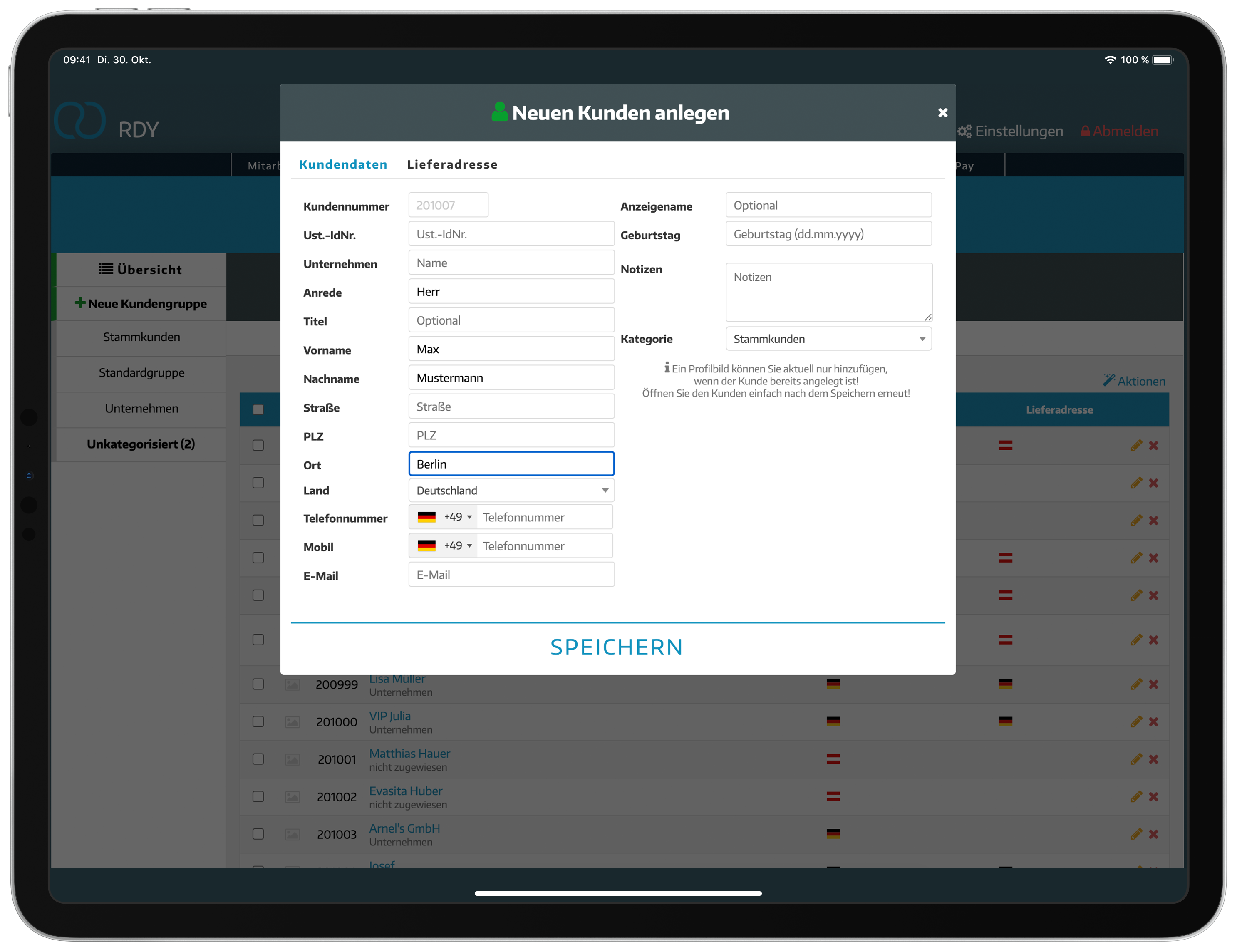Image resolution: width=1237 pixels, height=952 pixels.
Task: Switch to the Lieferadresse tab
Action: coord(452,164)
